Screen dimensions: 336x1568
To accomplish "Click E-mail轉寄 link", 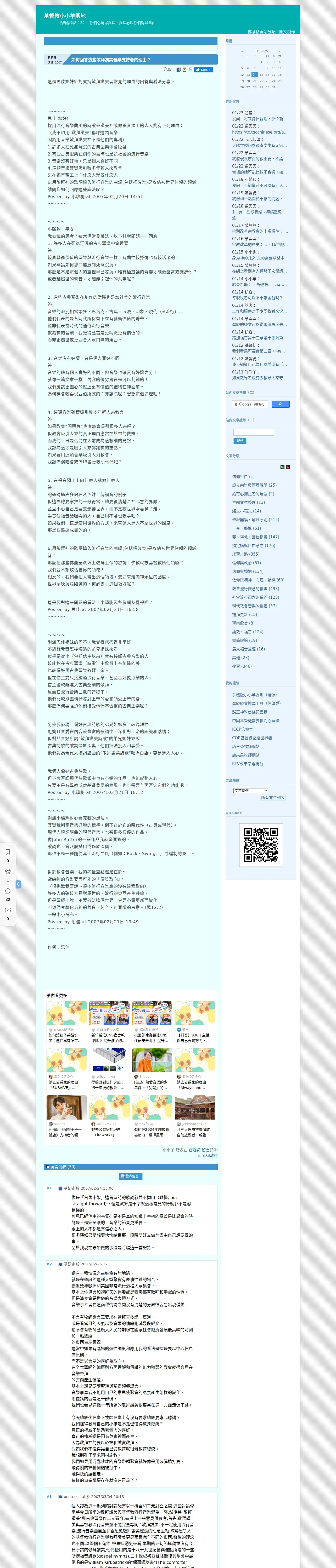I will (x=207, y=1156).
